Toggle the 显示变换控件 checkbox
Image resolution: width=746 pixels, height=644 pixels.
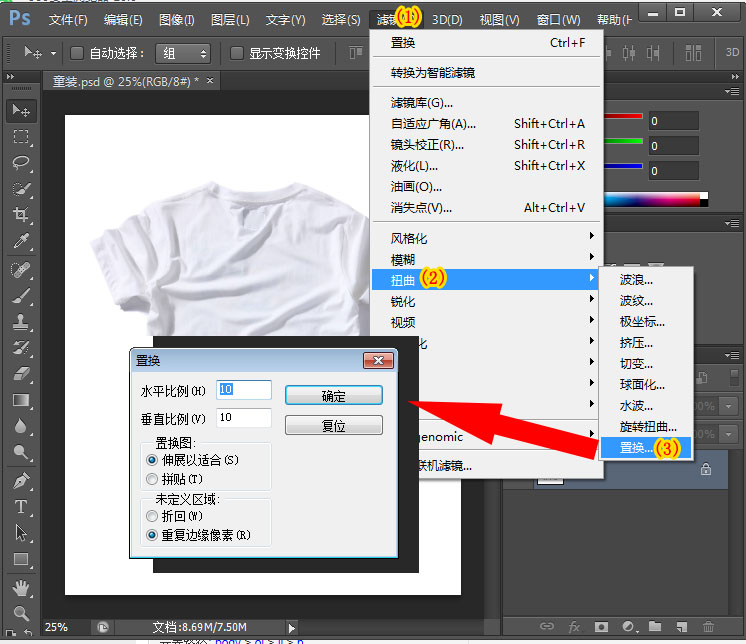(x=236, y=53)
